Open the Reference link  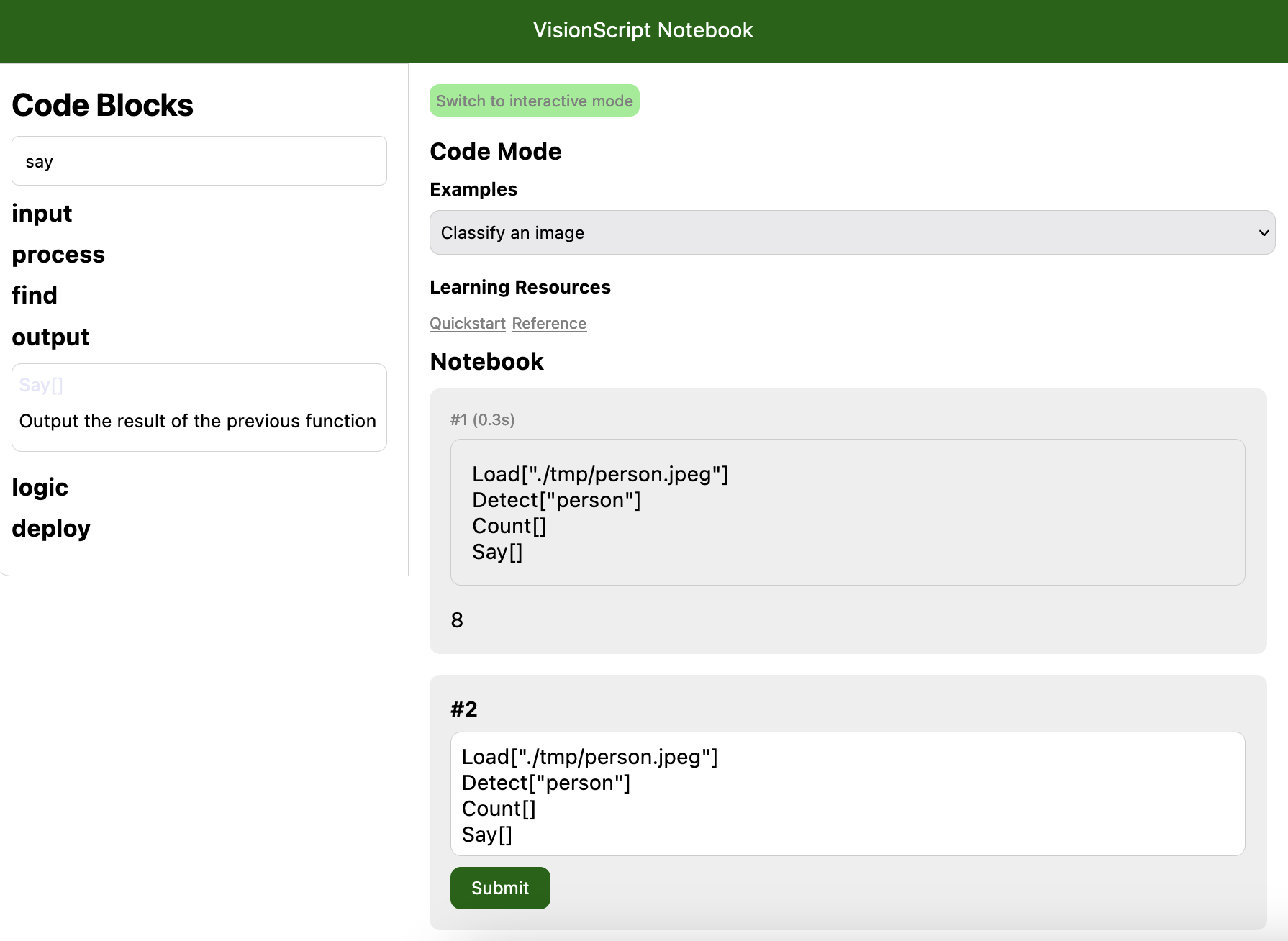549,324
